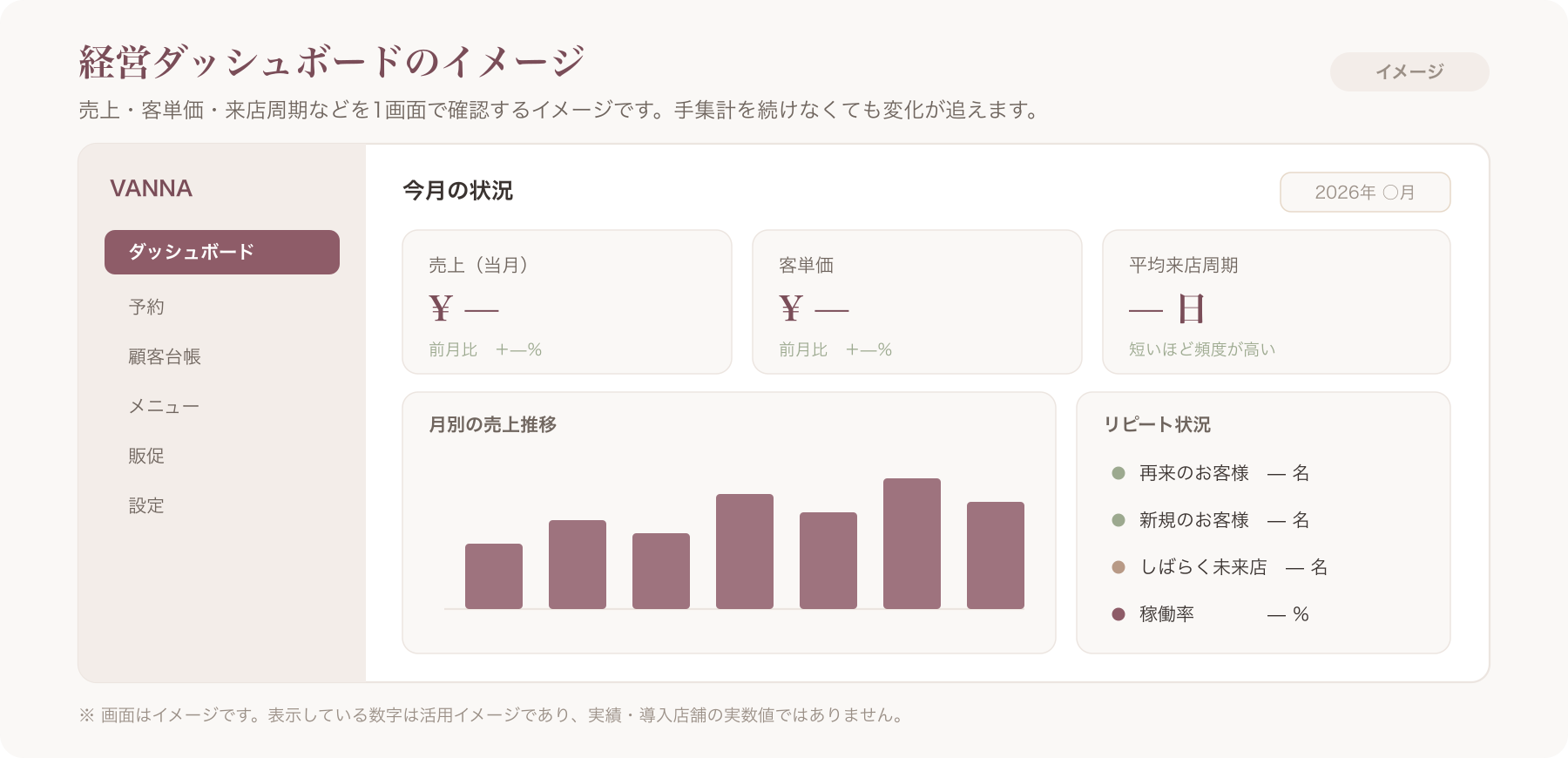Click the shortest bar in sales chart
Viewport: 1568px width, 758px height.
click(494, 576)
